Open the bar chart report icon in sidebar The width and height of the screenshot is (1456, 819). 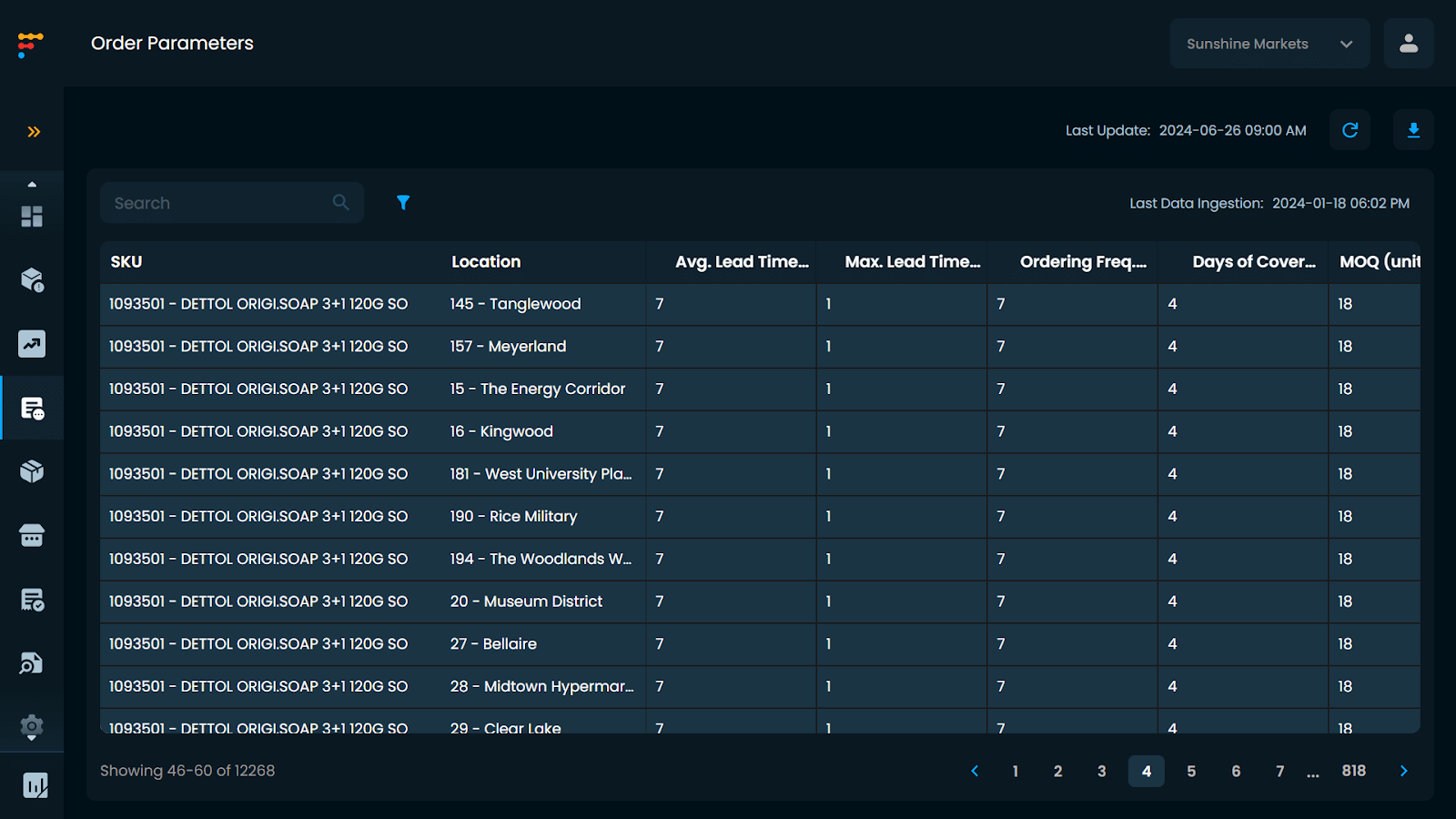tap(35, 785)
